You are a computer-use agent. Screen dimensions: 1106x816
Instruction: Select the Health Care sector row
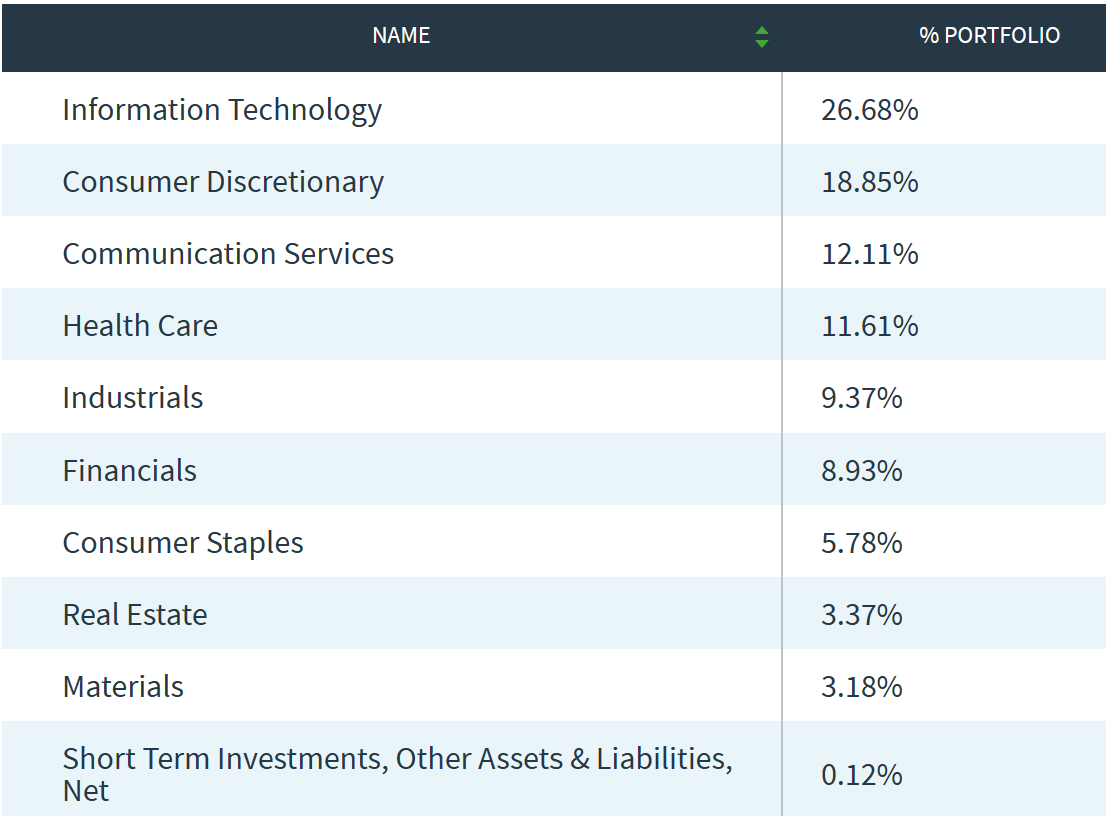coord(140,325)
